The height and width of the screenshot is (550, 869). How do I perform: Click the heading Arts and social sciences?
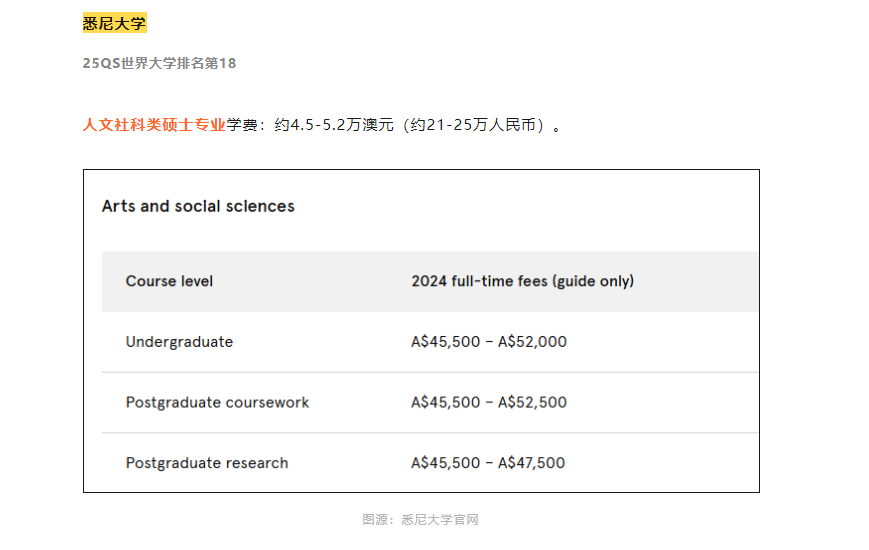pos(198,206)
